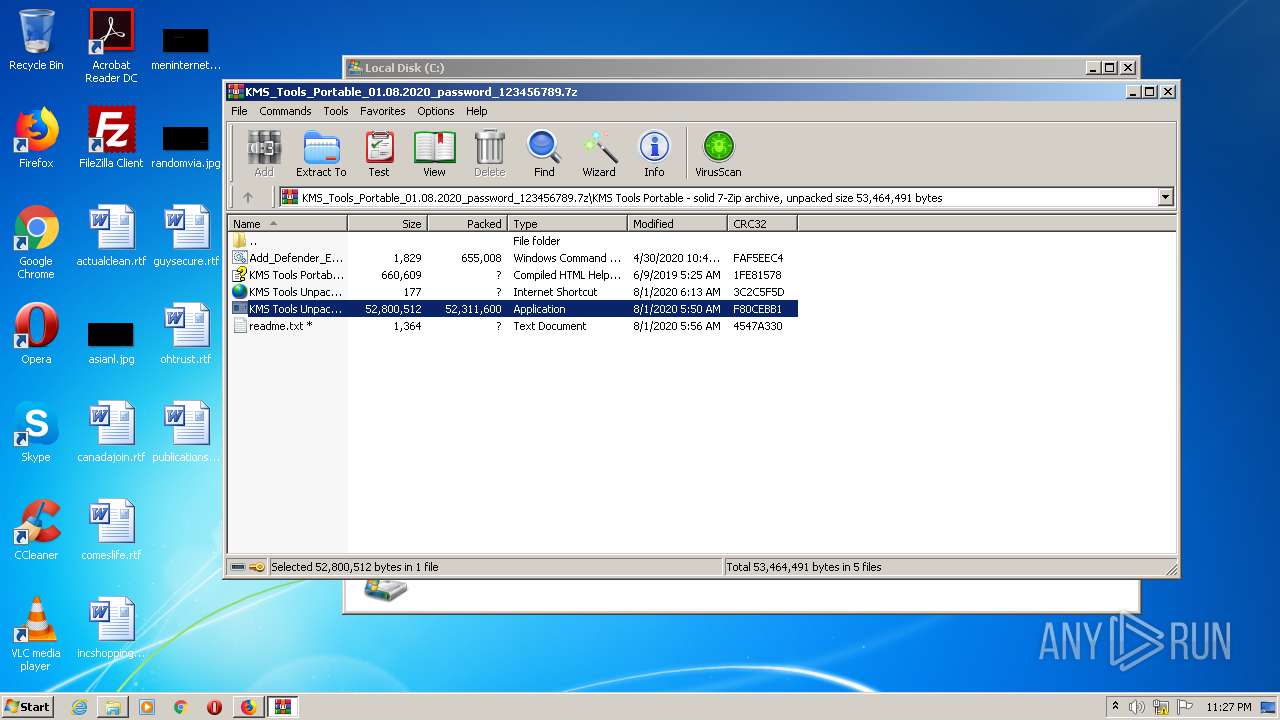
Task: Expand the archive path dropdown
Action: [x=1165, y=198]
